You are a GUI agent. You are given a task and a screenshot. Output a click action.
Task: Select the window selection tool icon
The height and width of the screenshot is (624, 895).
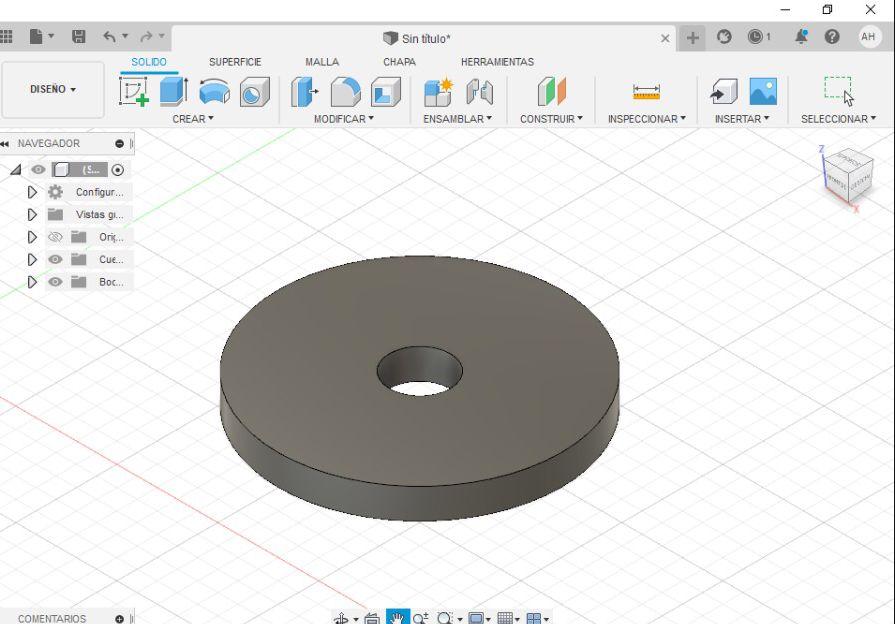point(838,91)
